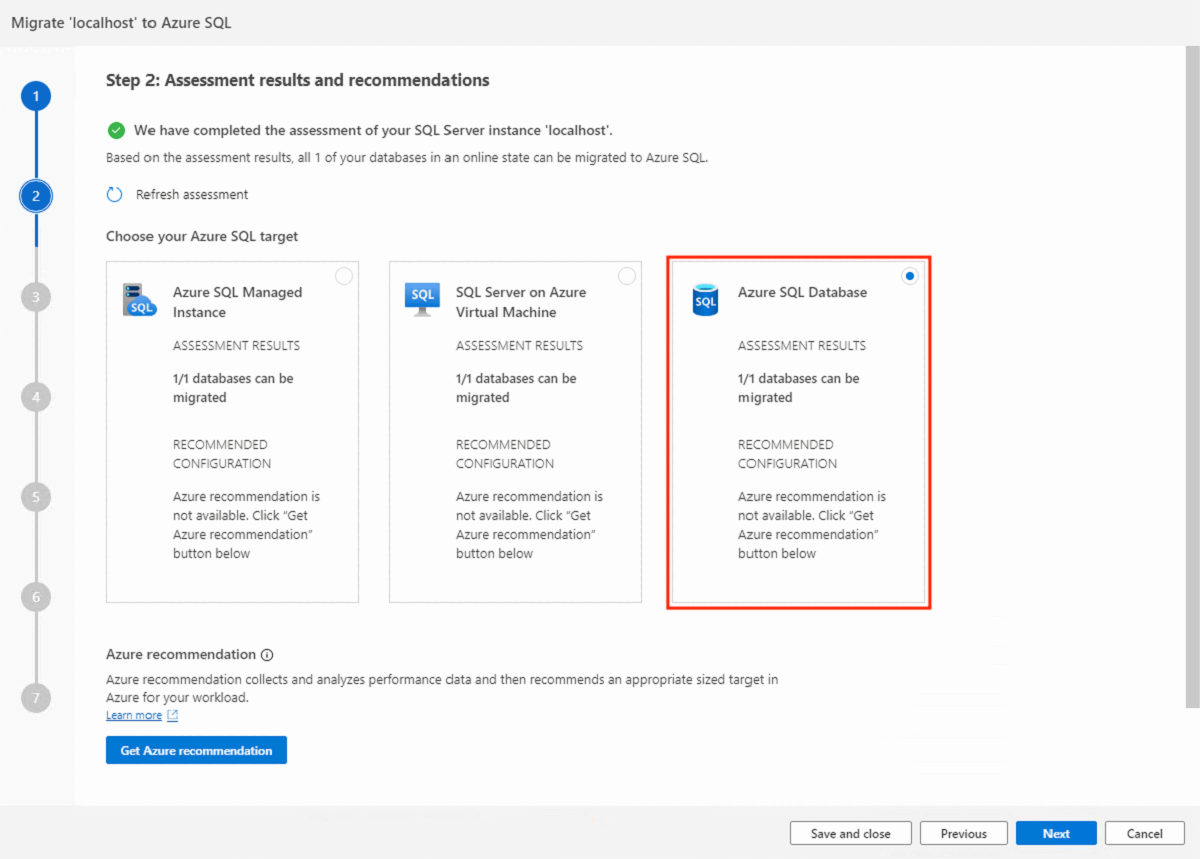Click the Azure recommendation section heading
This screenshot has width=1200, height=859.
tap(181, 655)
